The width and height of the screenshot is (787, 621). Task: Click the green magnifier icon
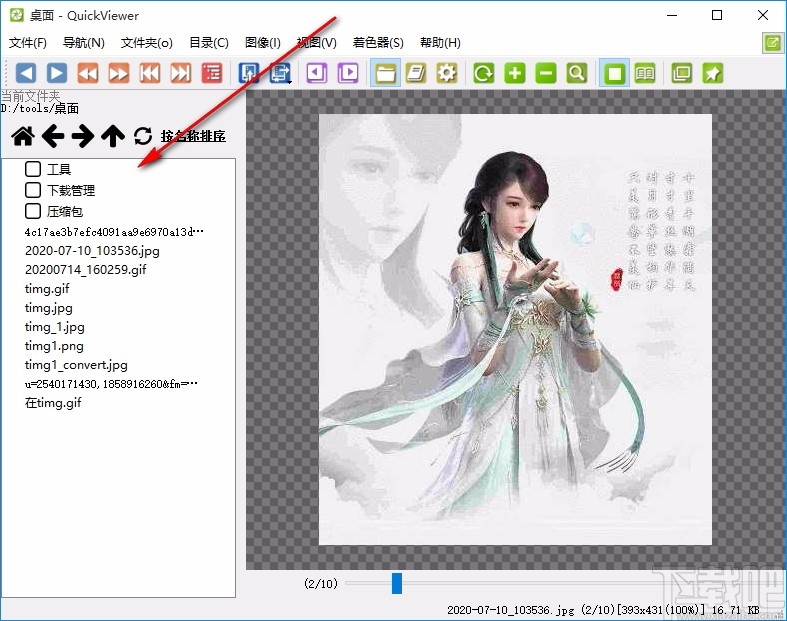click(577, 73)
